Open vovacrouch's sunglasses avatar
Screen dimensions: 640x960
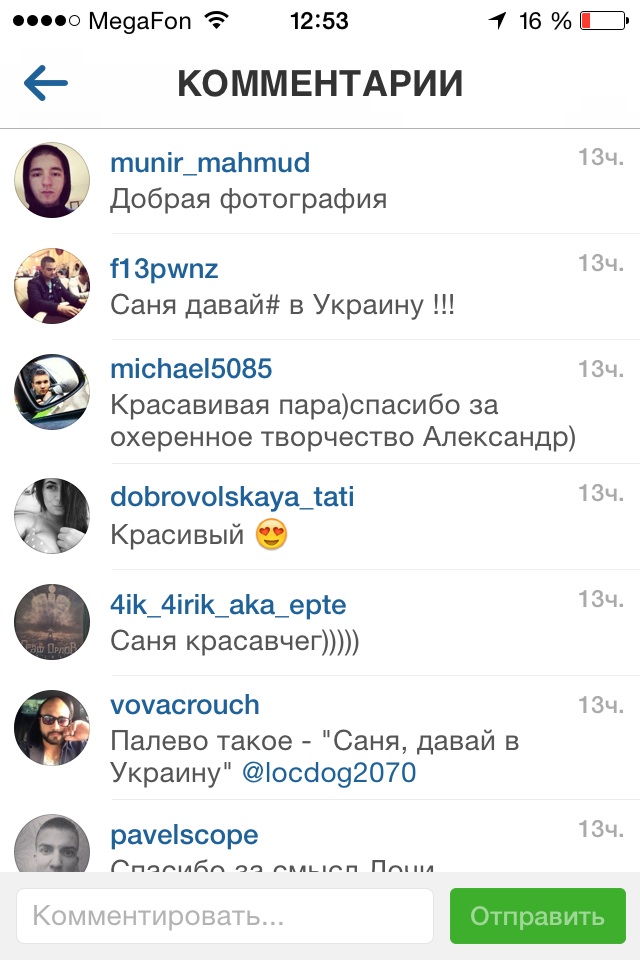coord(52,728)
